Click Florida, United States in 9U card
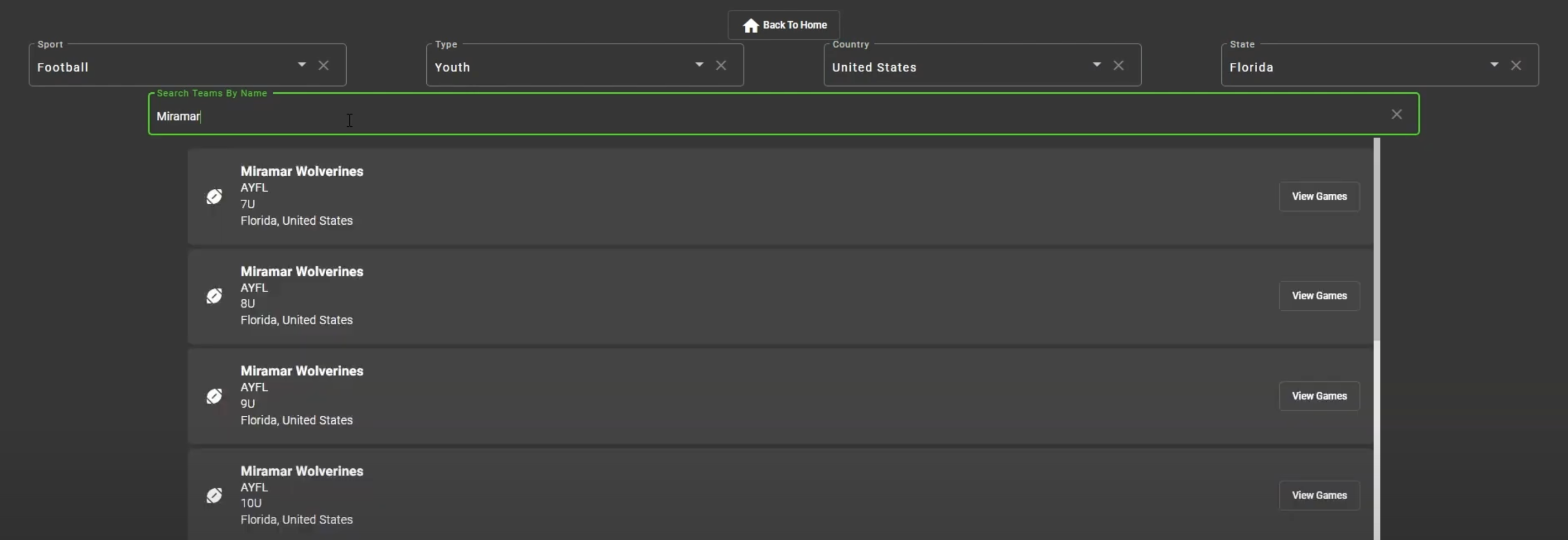This screenshot has height=540, width=1568. click(296, 421)
